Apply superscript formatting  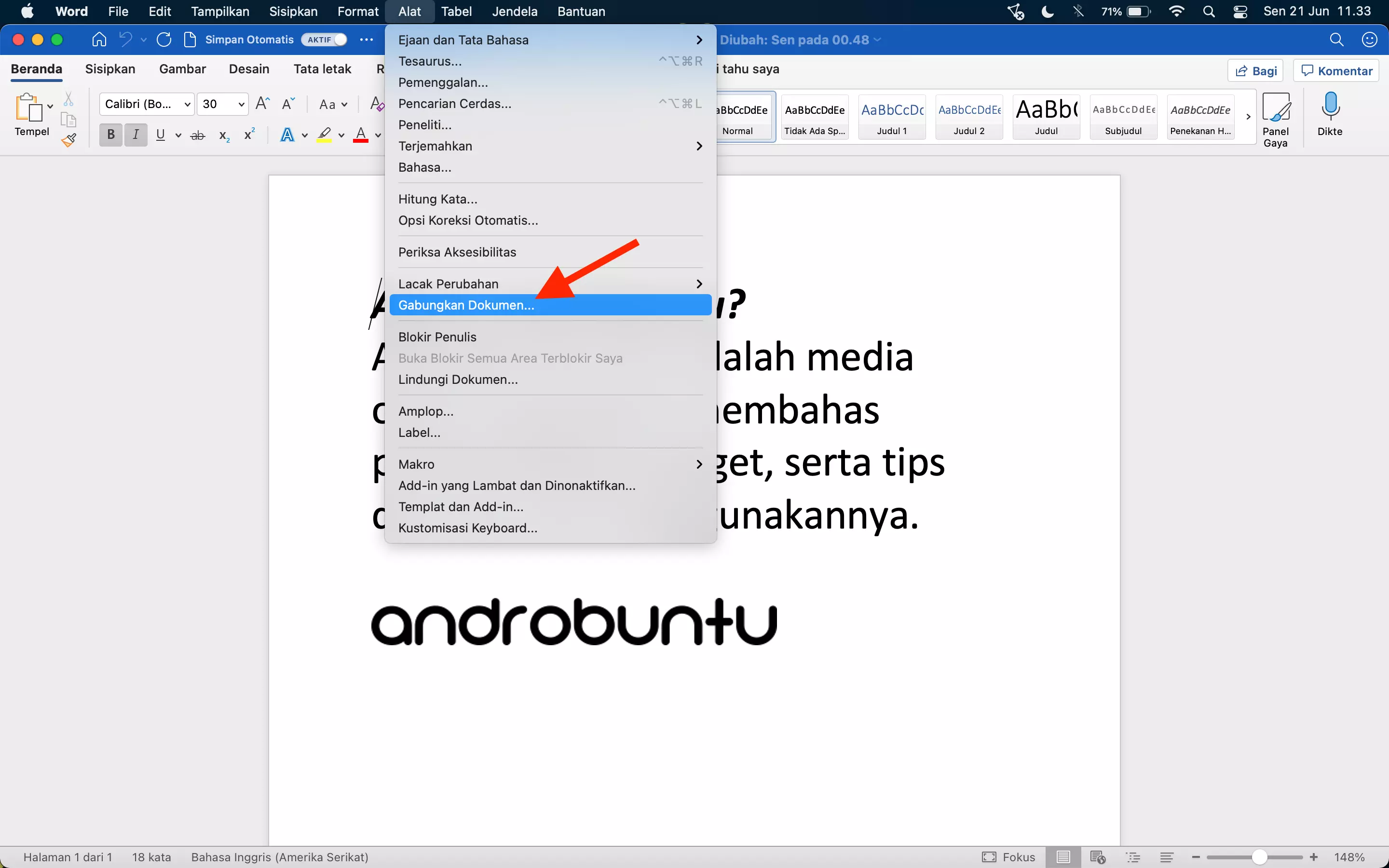tap(249, 135)
